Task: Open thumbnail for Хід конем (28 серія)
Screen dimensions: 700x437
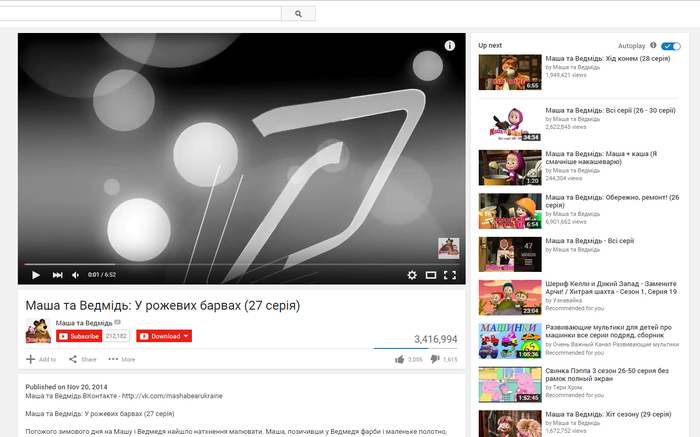Action: pyautogui.click(x=510, y=72)
